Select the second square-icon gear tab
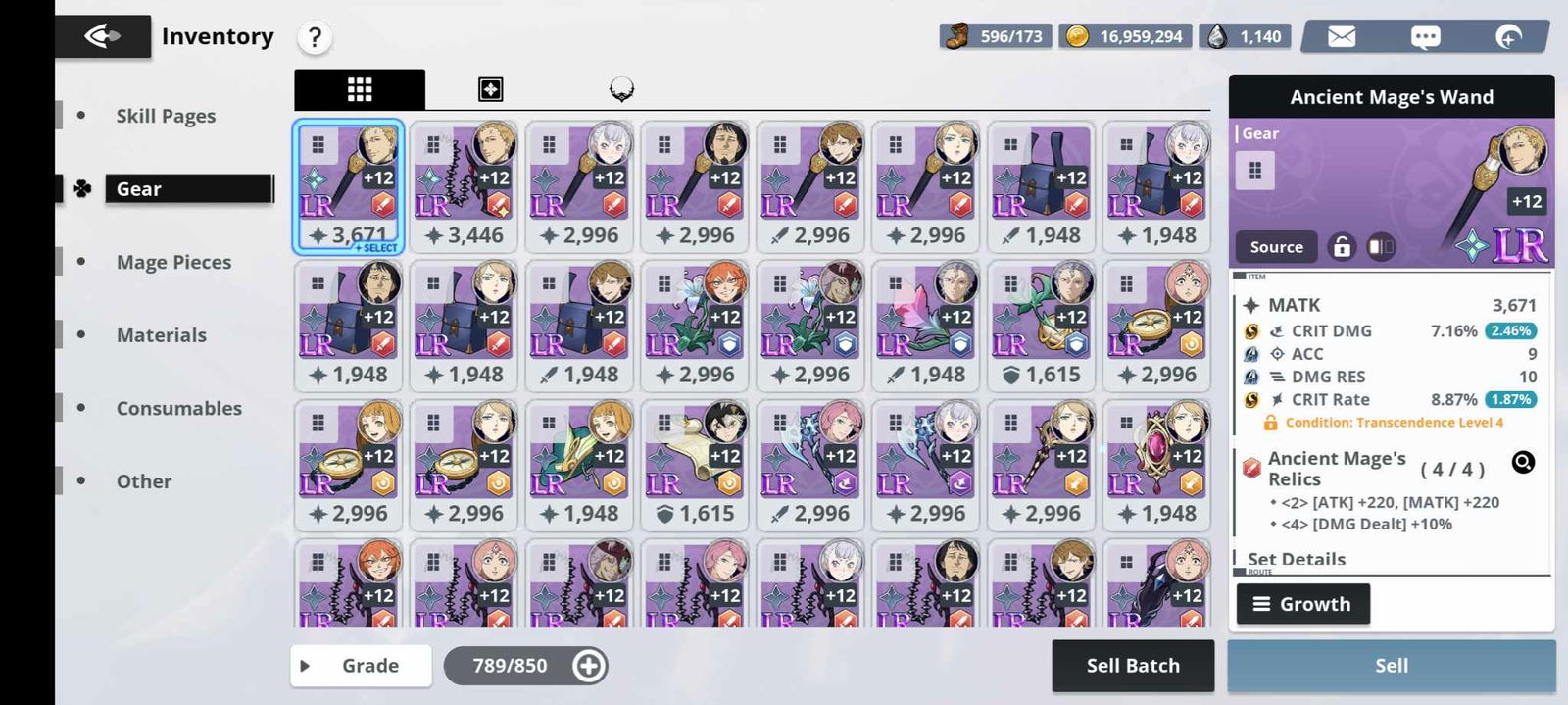This screenshot has width=1568, height=705. pos(490,90)
